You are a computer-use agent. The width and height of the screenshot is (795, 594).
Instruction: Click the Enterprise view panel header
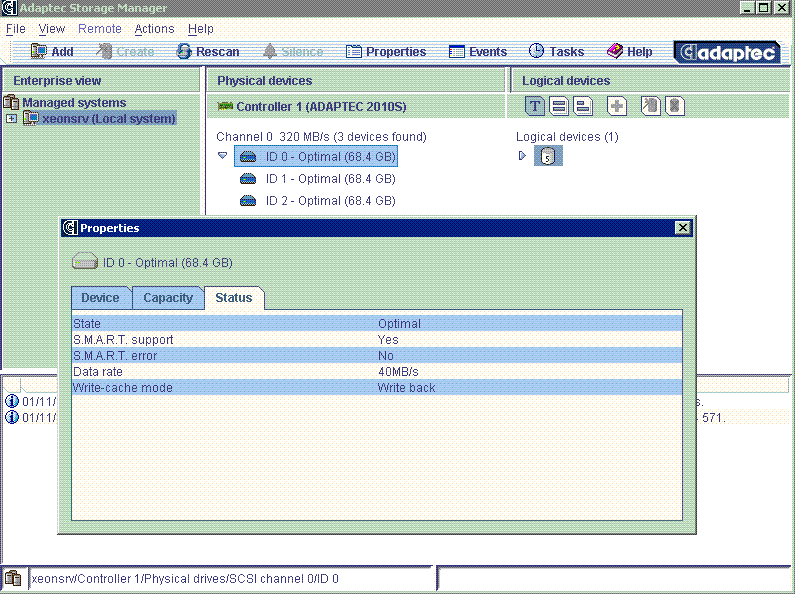(101, 81)
